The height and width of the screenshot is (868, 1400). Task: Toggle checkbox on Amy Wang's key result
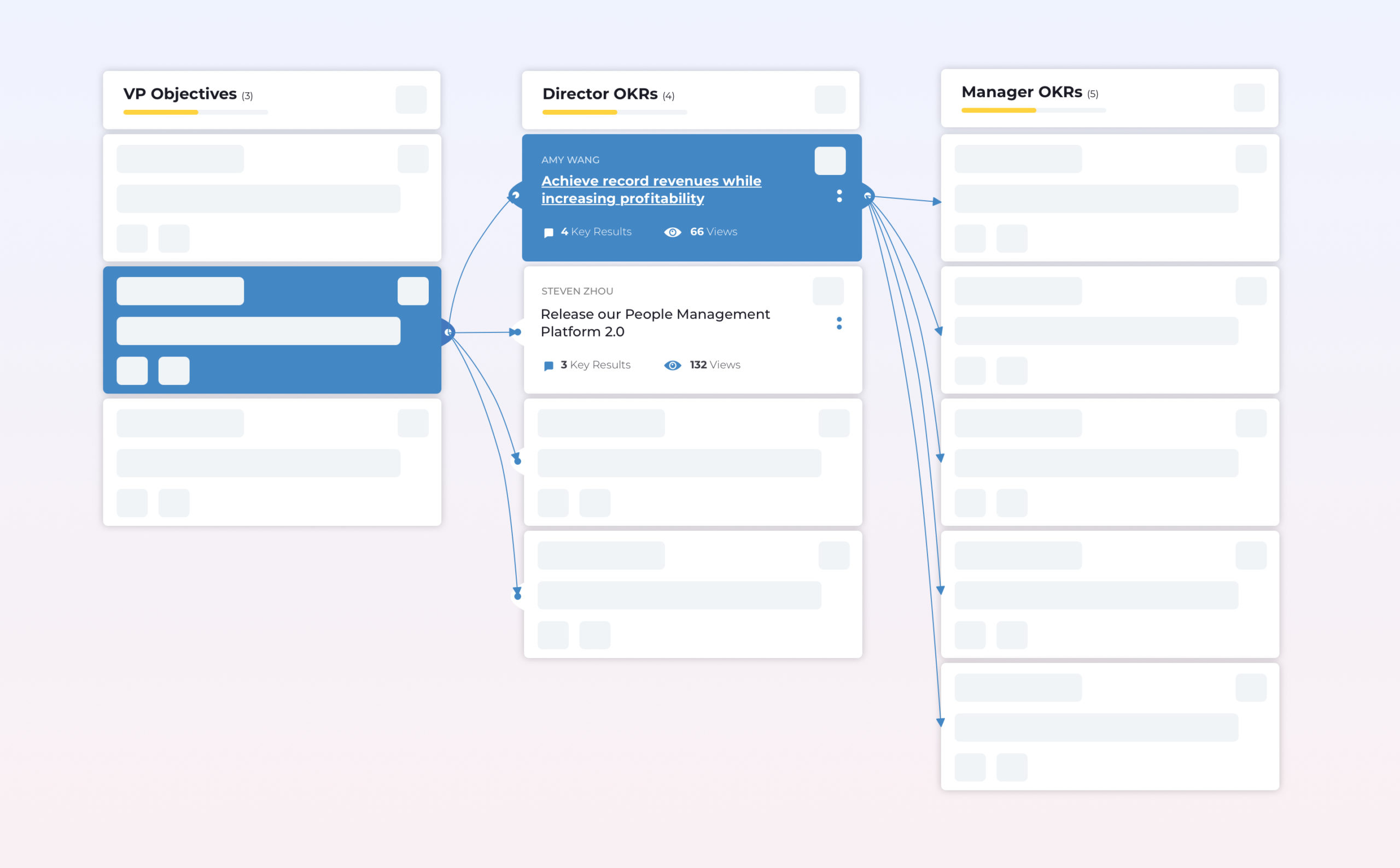829,163
